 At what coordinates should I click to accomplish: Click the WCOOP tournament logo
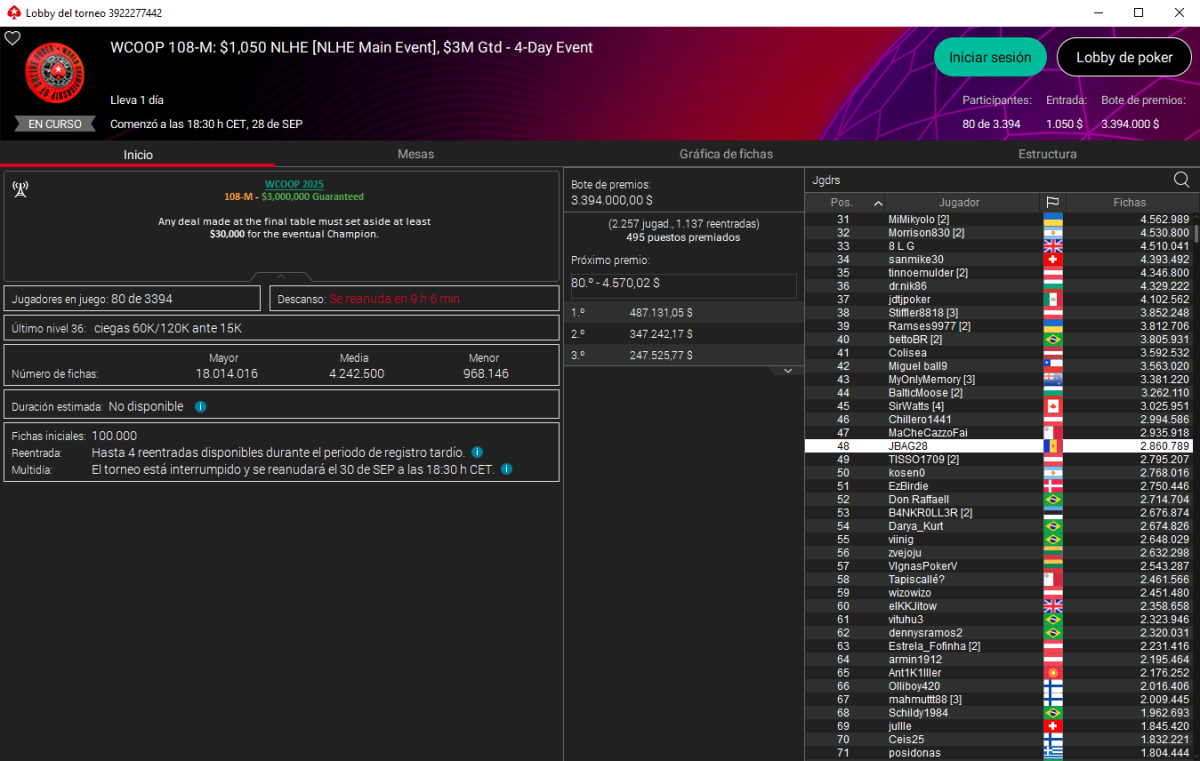click(55, 74)
